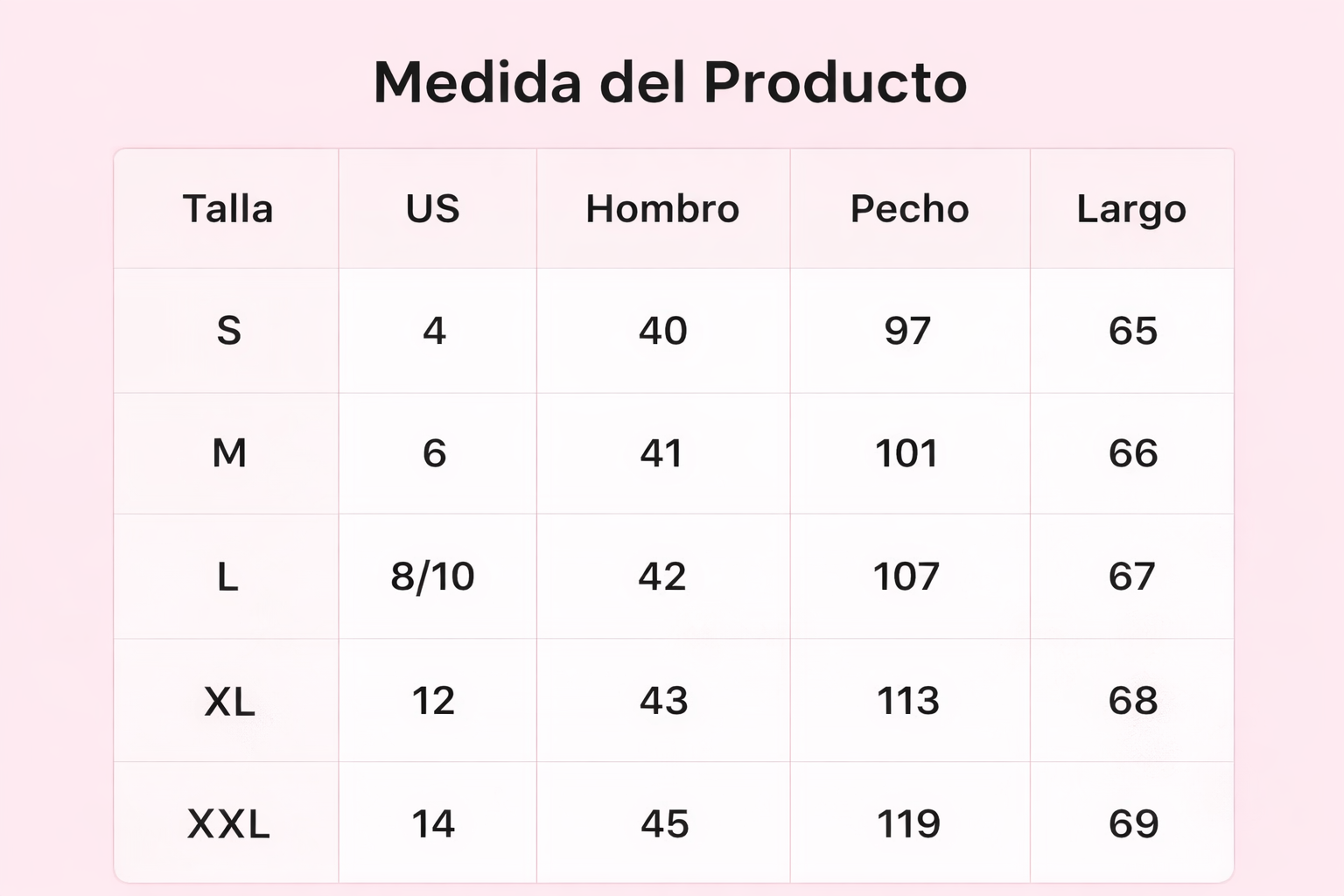Click the Pecho value 119

[908, 824]
